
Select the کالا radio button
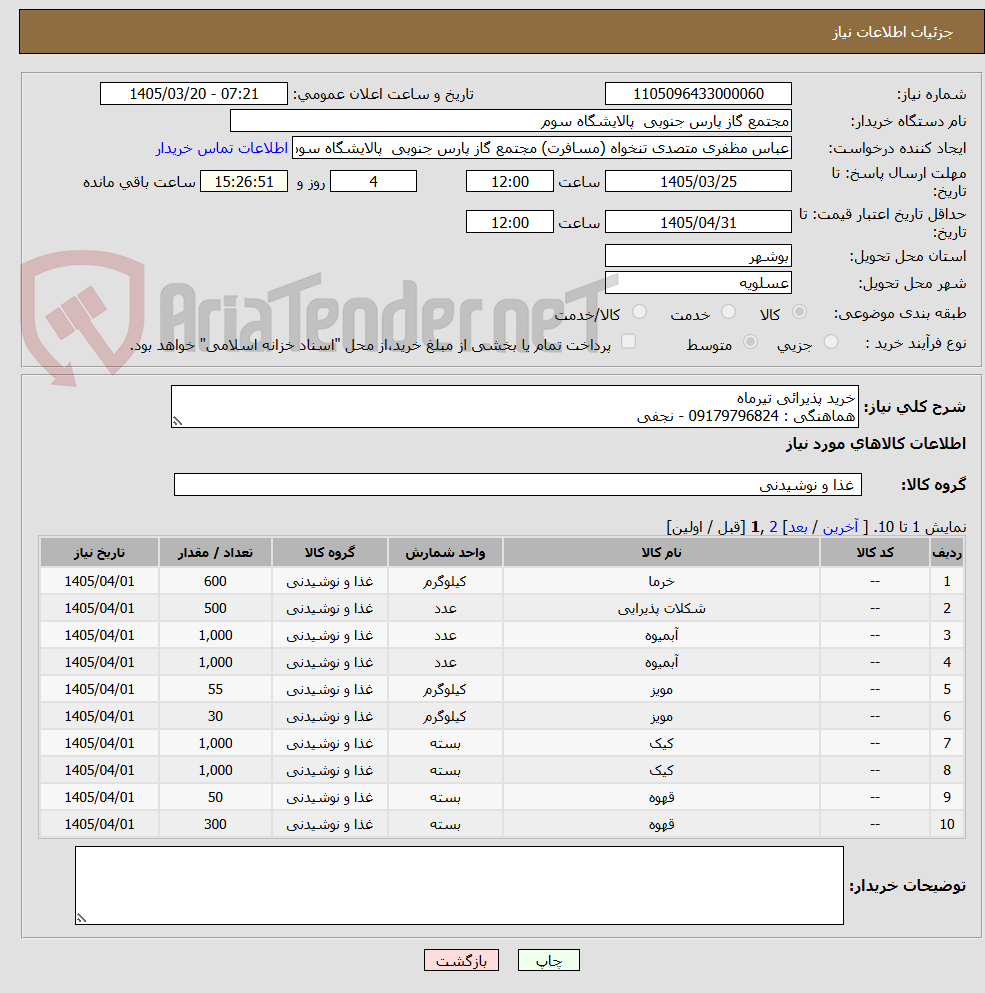click(799, 312)
